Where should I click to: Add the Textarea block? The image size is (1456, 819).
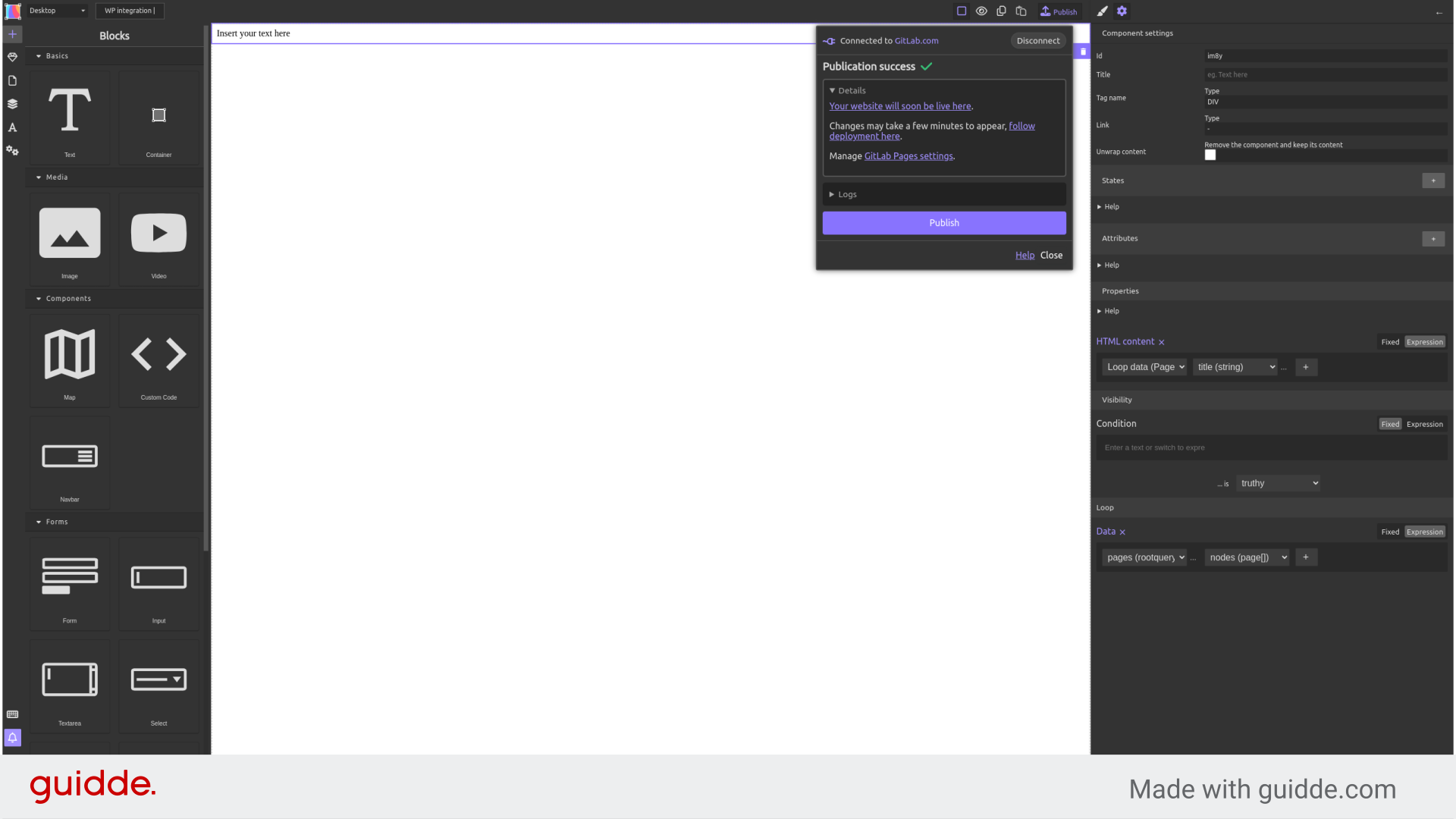tap(70, 686)
